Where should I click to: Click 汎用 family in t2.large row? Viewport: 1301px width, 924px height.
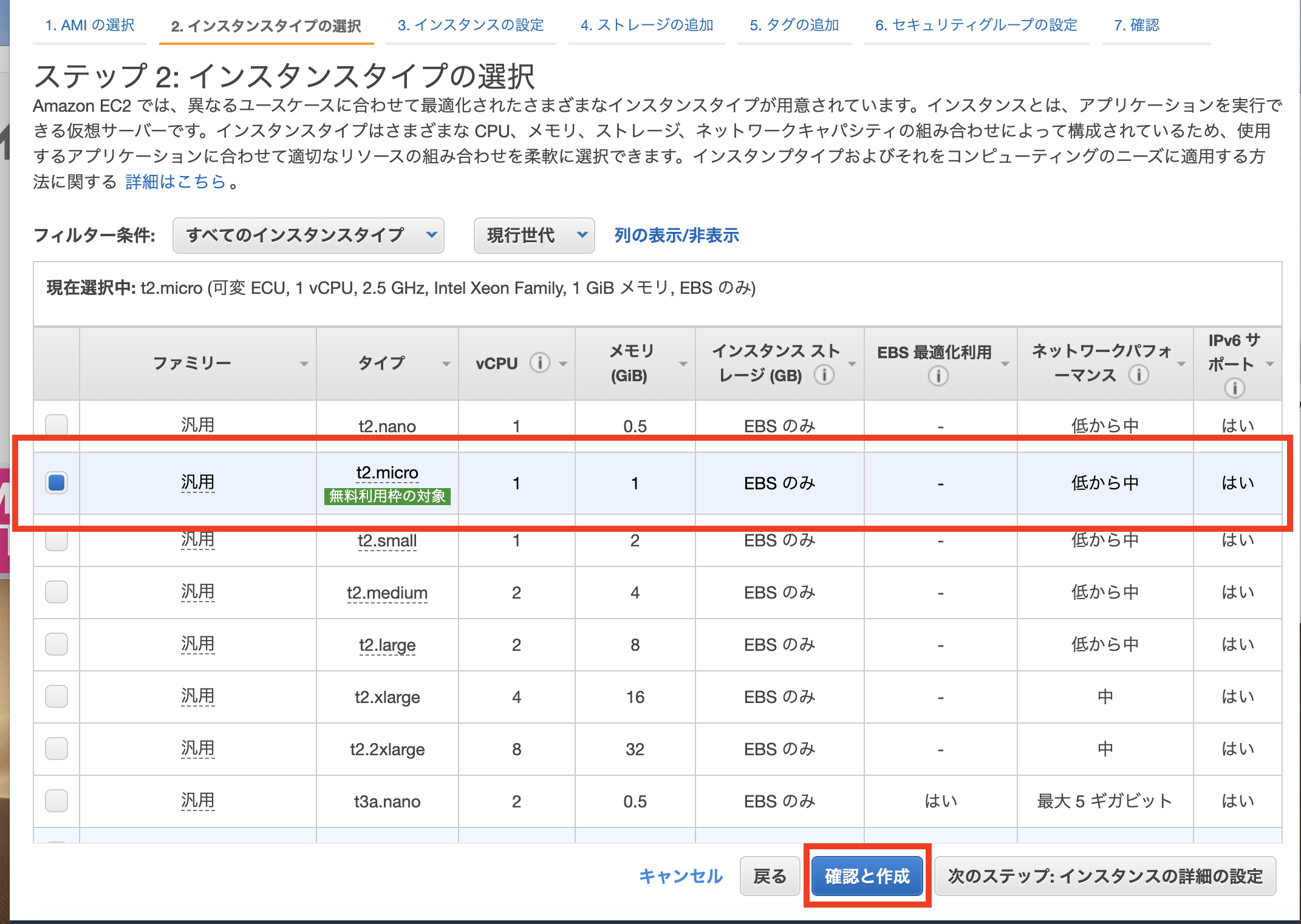point(198,644)
